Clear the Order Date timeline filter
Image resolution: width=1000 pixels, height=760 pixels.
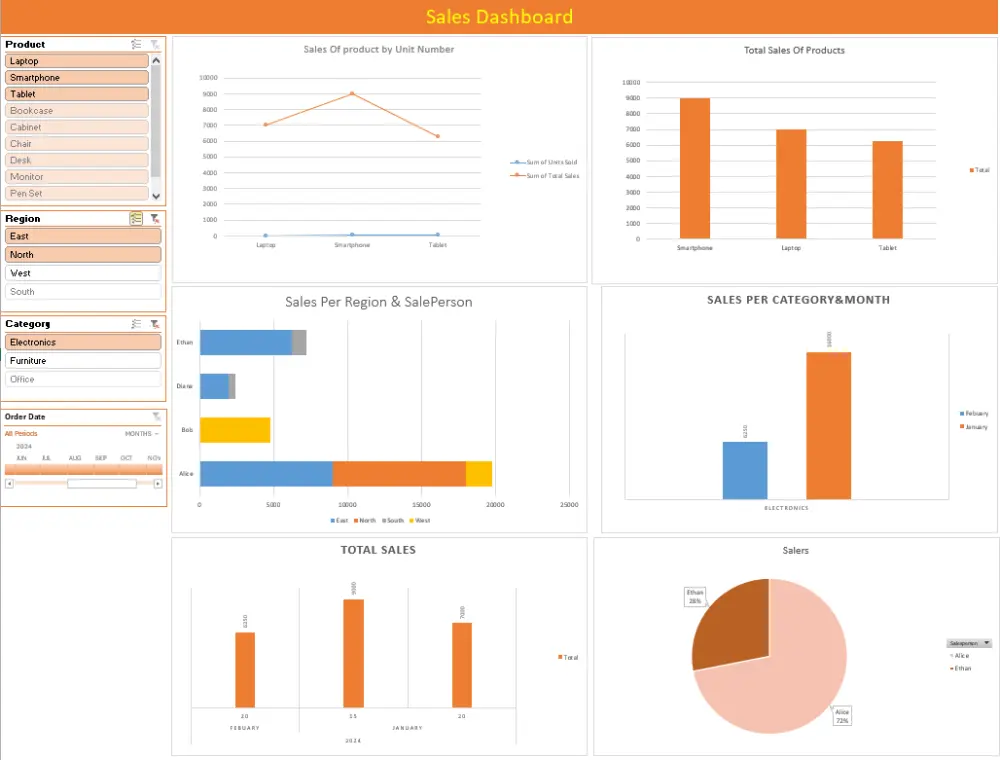tap(155, 416)
